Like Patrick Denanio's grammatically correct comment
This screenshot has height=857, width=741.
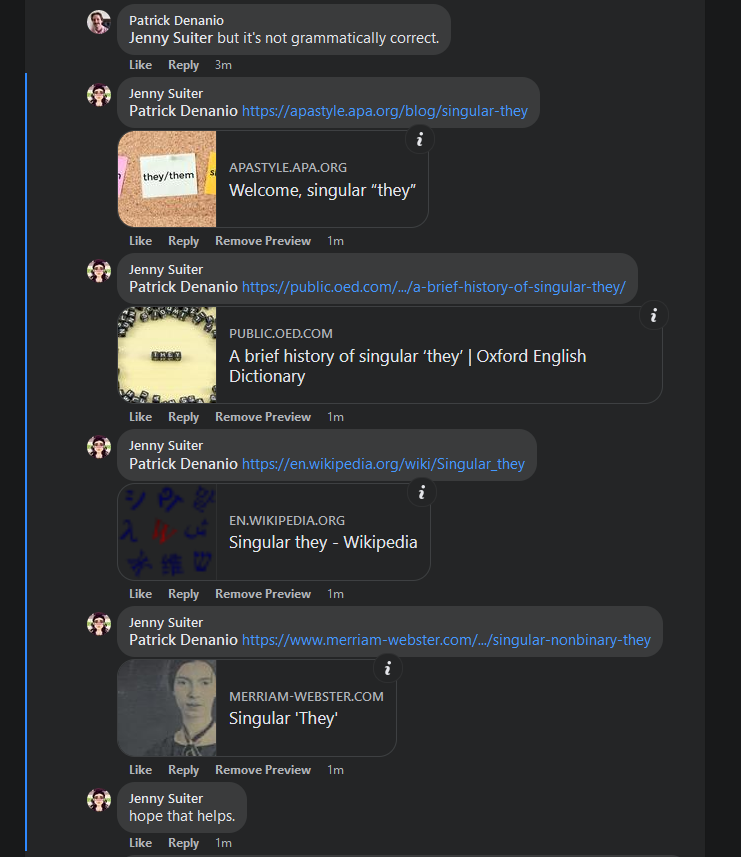click(140, 65)
